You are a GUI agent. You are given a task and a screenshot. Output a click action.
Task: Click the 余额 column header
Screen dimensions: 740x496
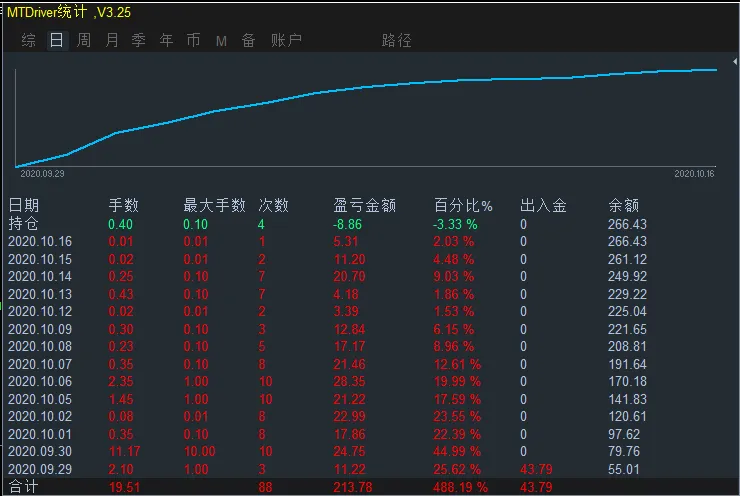point(623,206)
